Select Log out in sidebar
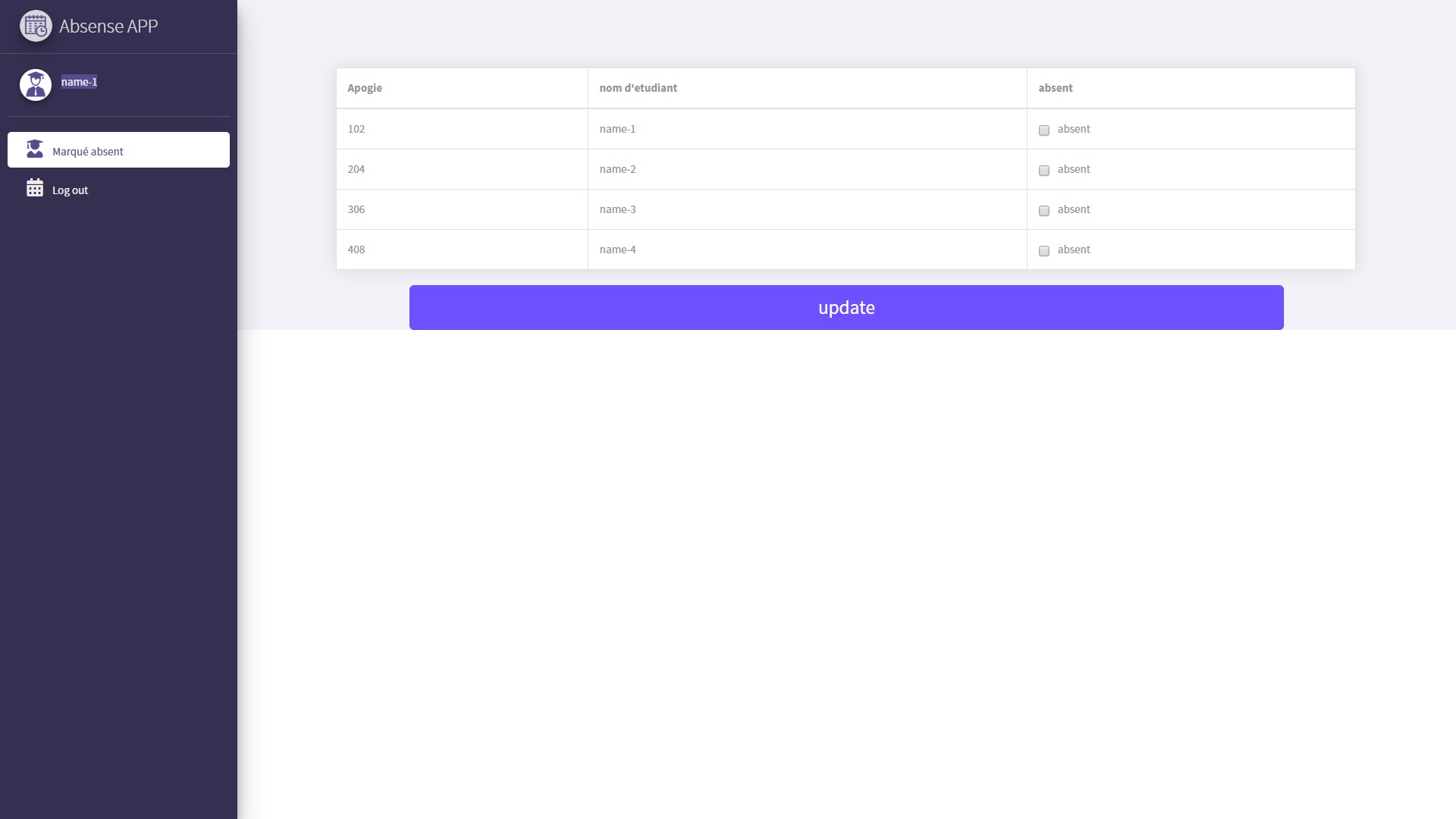 [70, 190]
